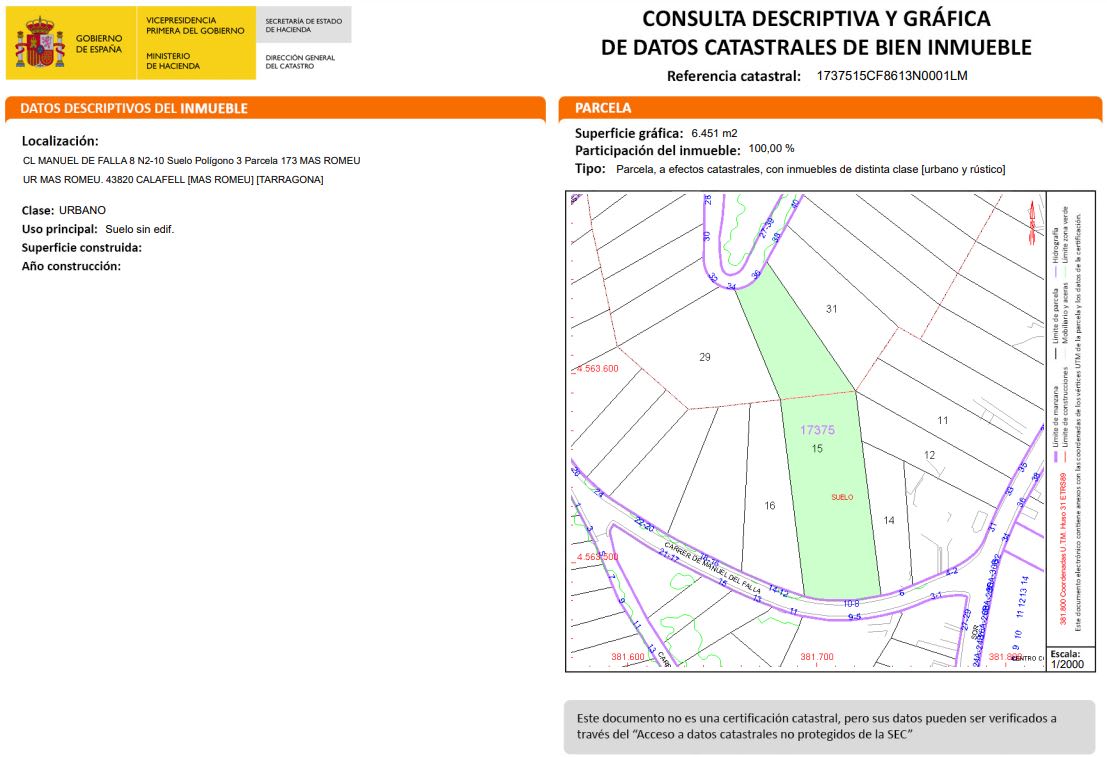The image size is (1107, 757).
Task: Click the Dirección General del Catastro label
Action: [300, 61]
